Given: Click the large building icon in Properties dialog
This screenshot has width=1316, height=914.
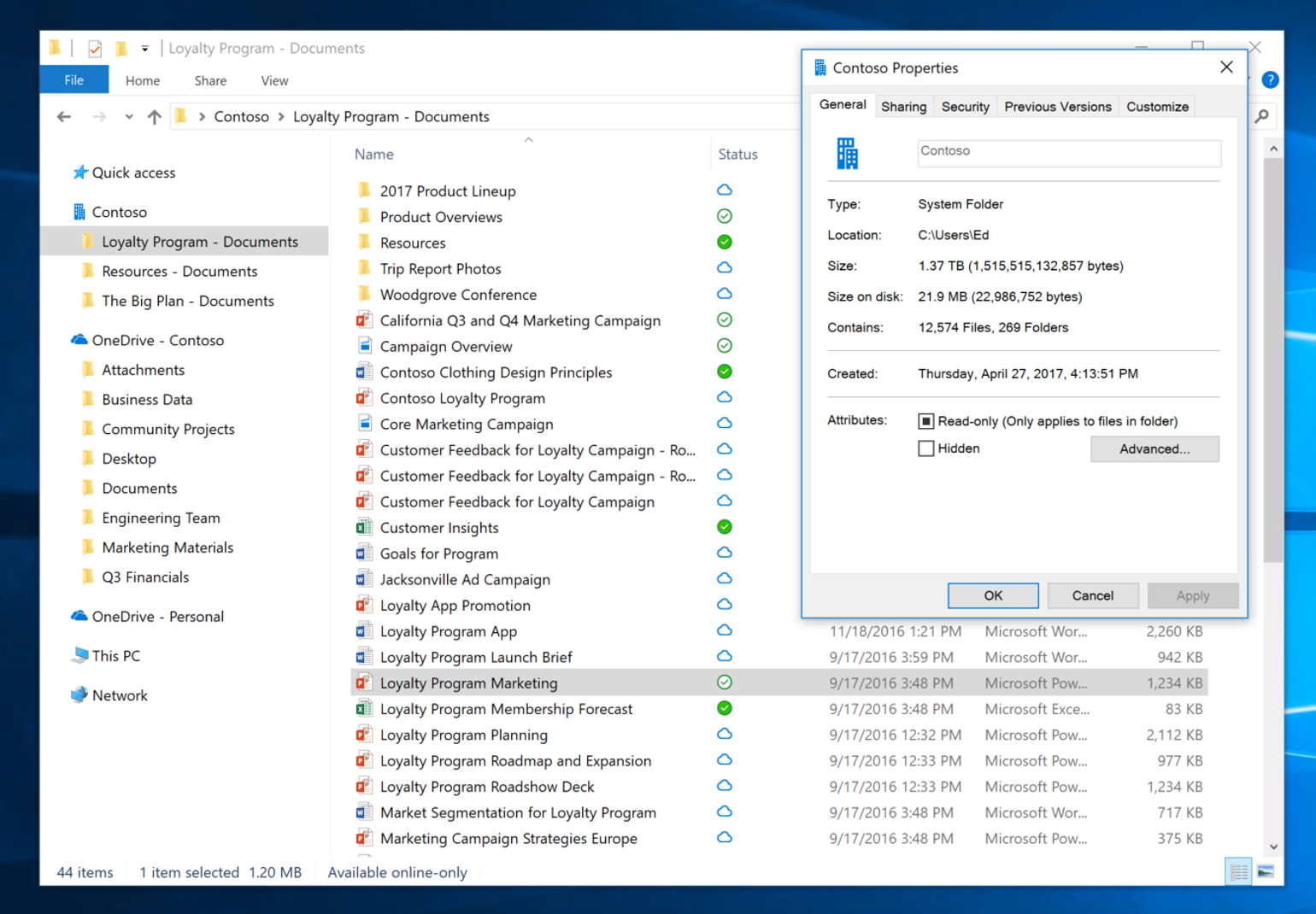Looking at the screenshot, I should click(x=847, y=154).
